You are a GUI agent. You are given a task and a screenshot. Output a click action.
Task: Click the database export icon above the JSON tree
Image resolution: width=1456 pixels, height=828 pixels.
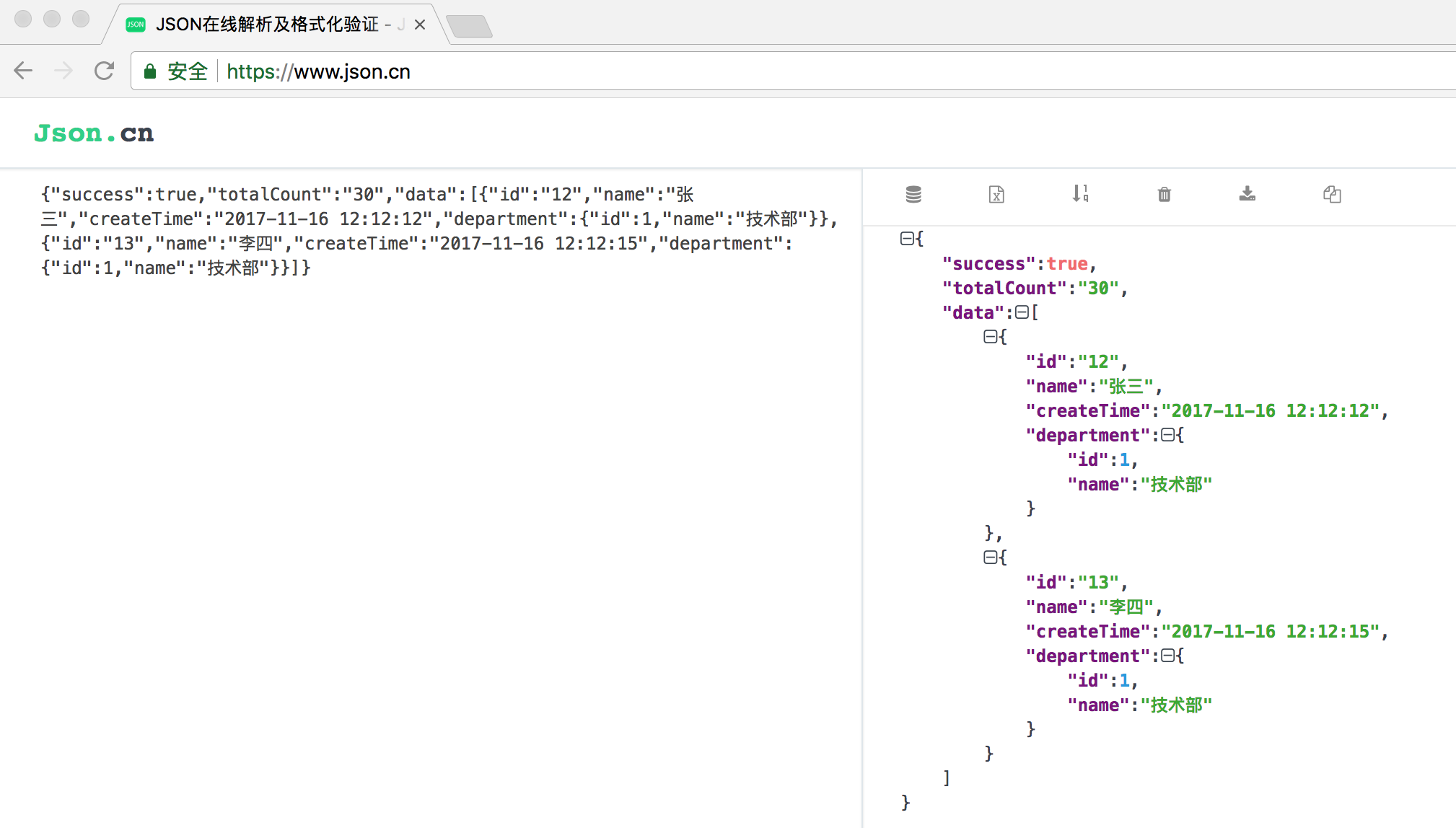pos(913,195)
